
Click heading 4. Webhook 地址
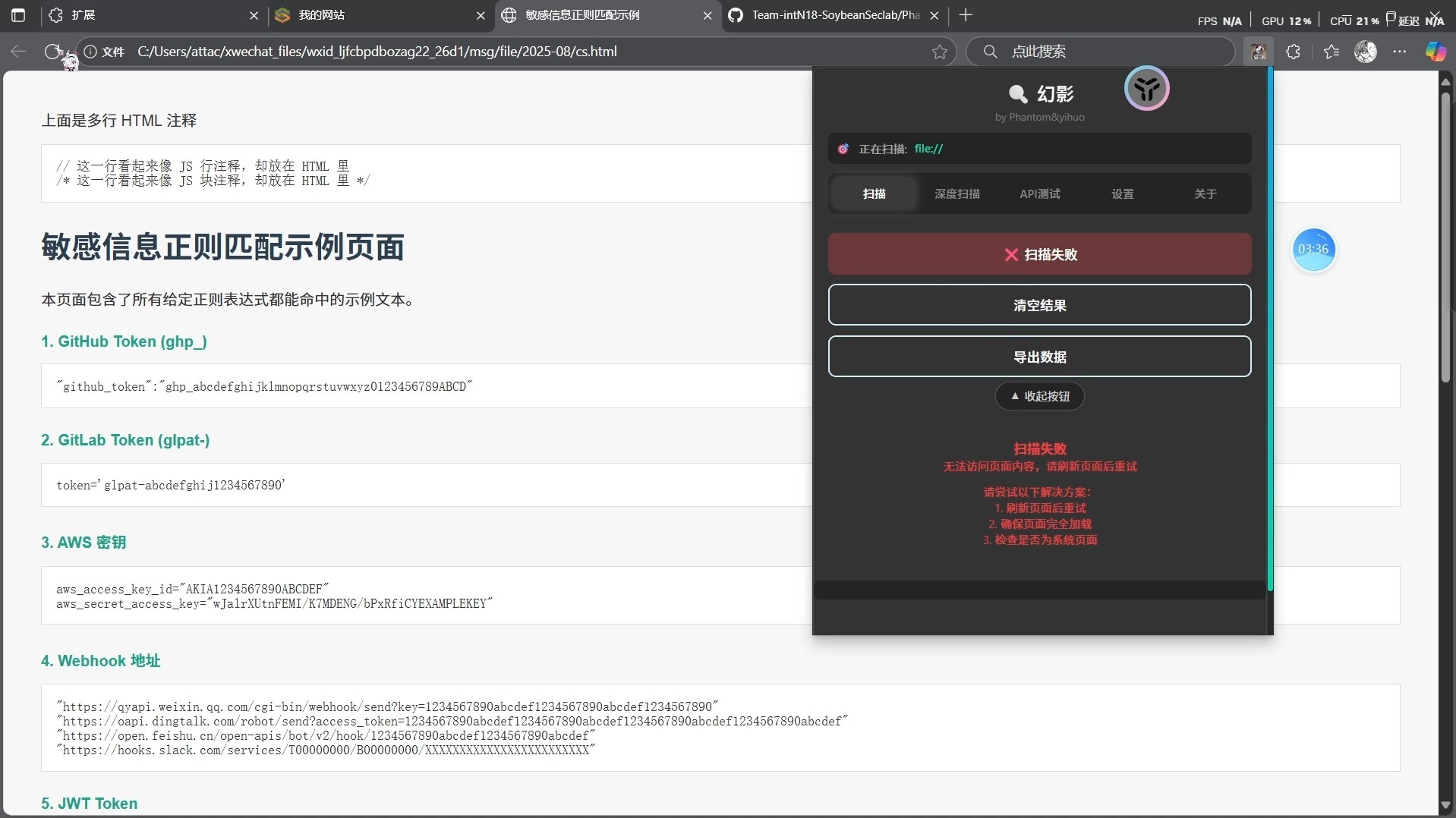coord(101,661)
